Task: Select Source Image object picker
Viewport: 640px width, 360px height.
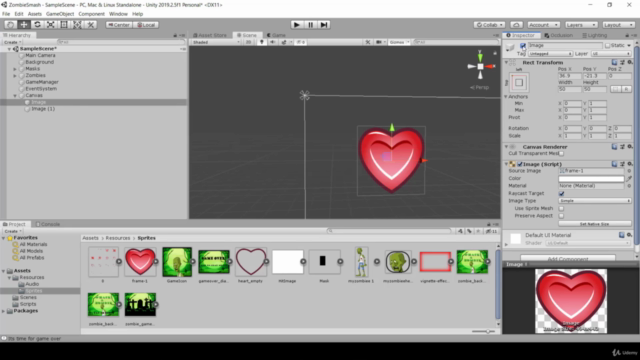Action: click(629, 171)
